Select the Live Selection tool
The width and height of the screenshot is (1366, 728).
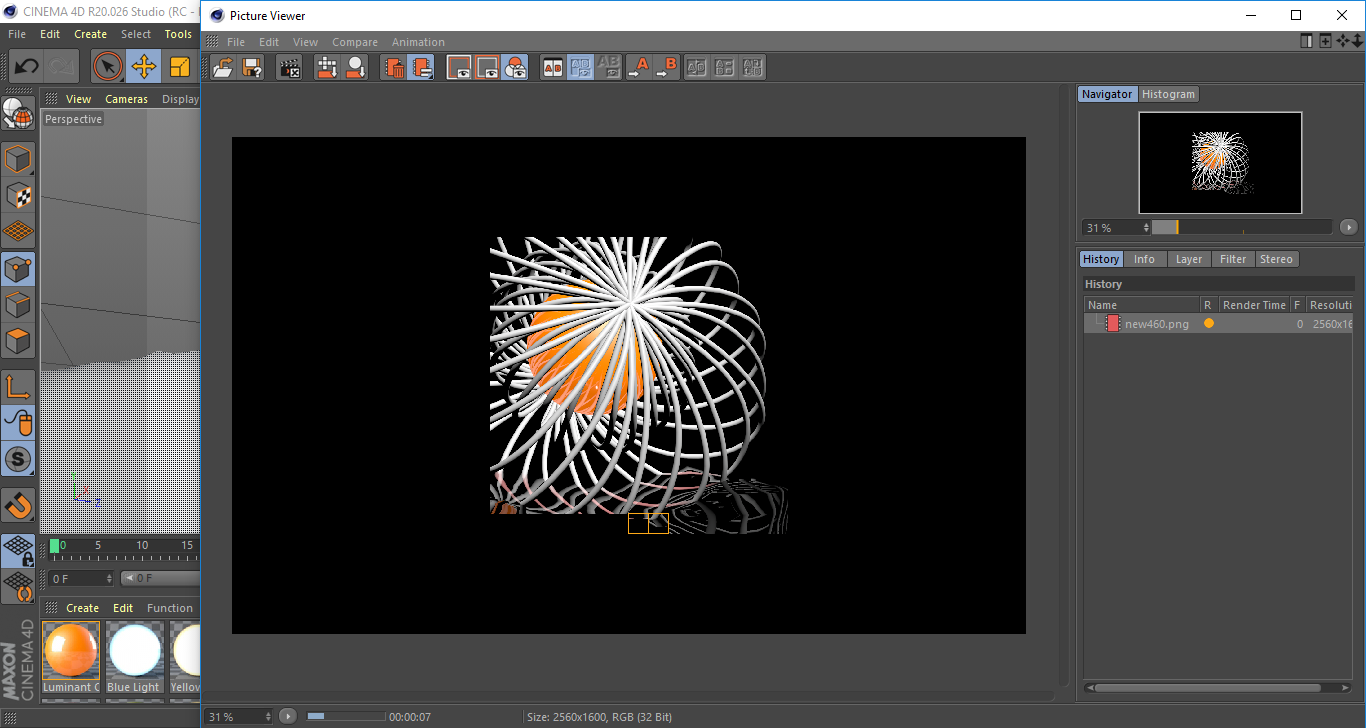108,67
